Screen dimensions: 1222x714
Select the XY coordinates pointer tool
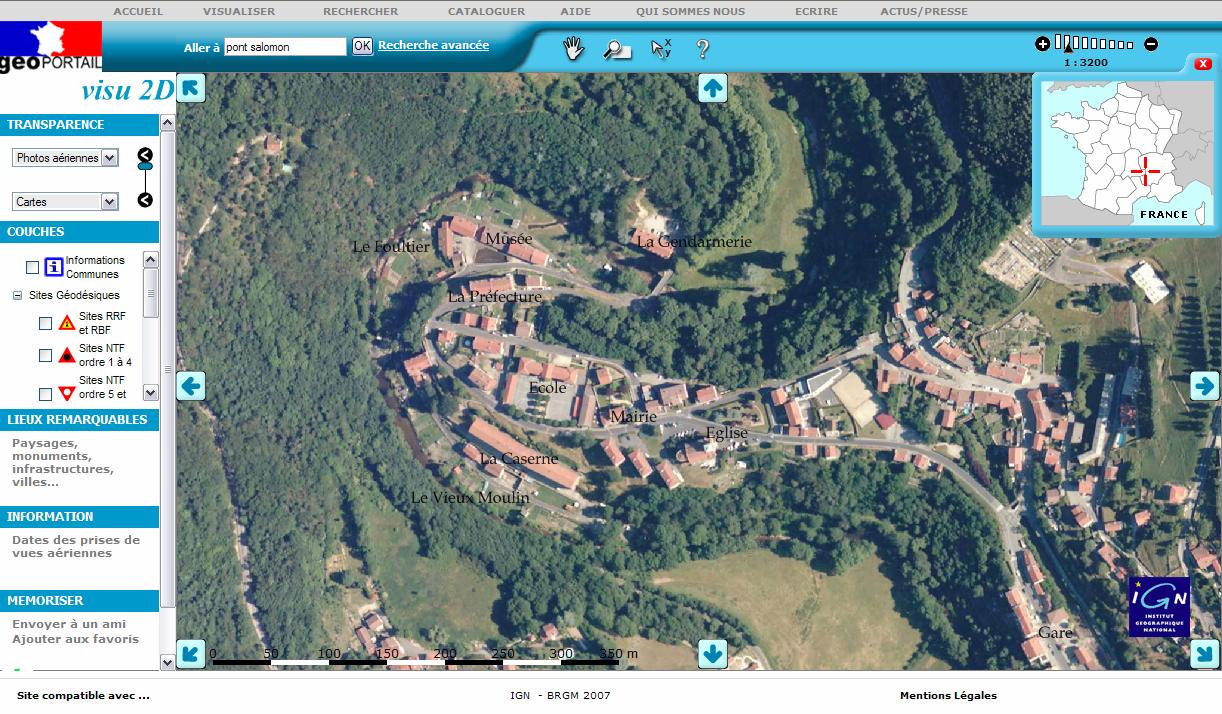[x=661, y=48]
